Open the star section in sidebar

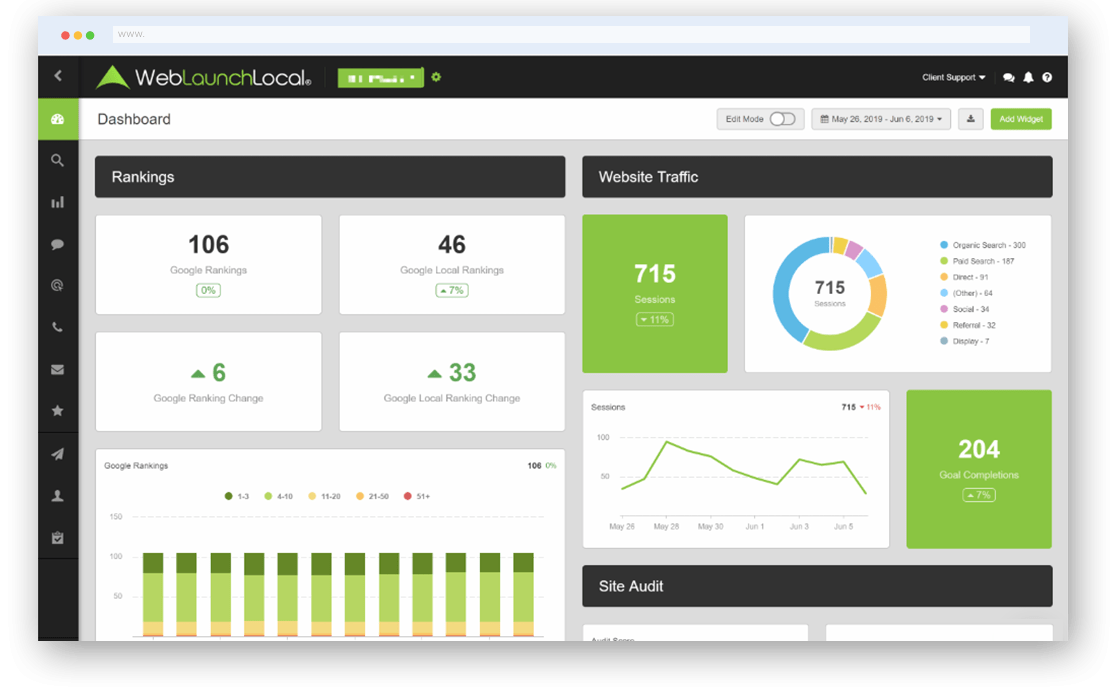pyautogui.click(x=58, y=411)
